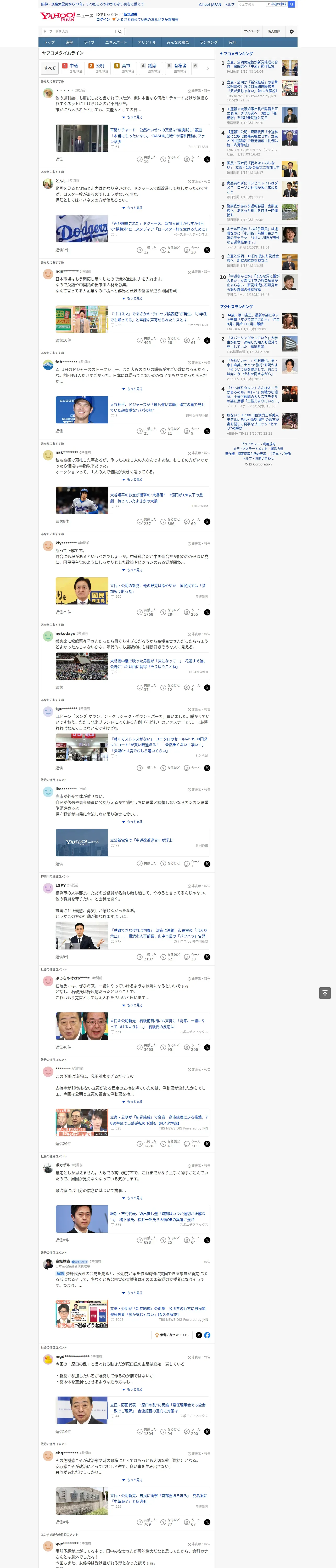This screenshot has height=1568, width=336.
Task: Click the ログイン link
Action: 103,20
